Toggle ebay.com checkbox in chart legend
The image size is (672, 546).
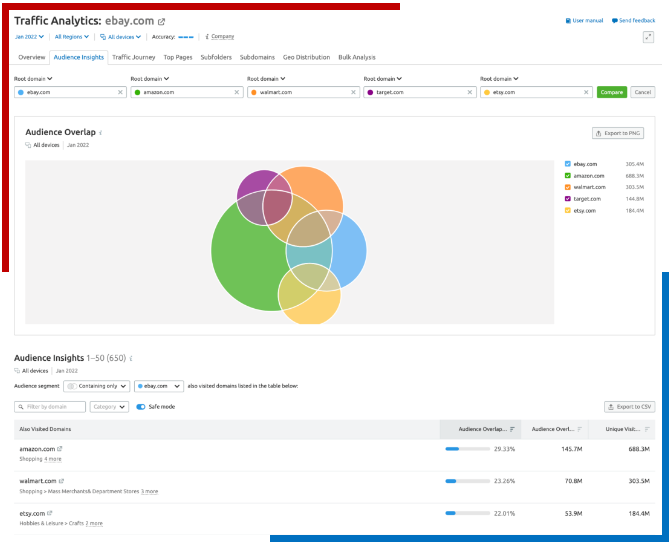[x=568, y=164]
